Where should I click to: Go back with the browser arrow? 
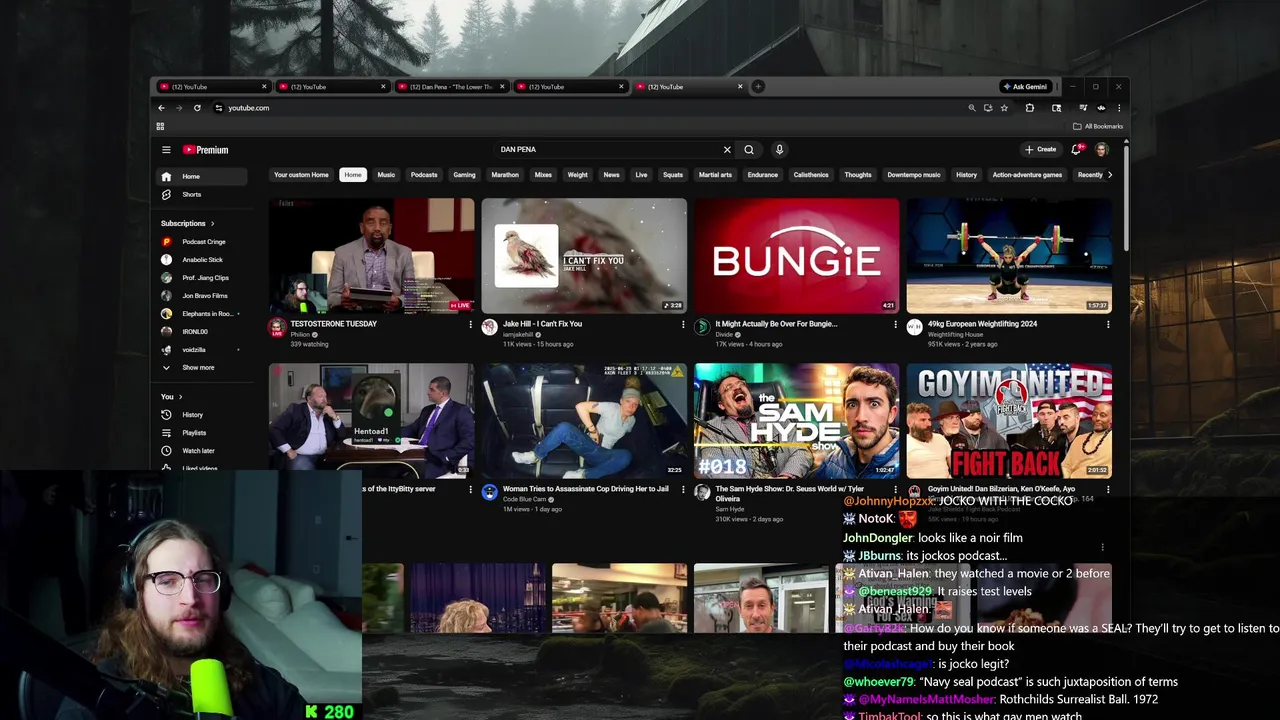pos(161,108)
